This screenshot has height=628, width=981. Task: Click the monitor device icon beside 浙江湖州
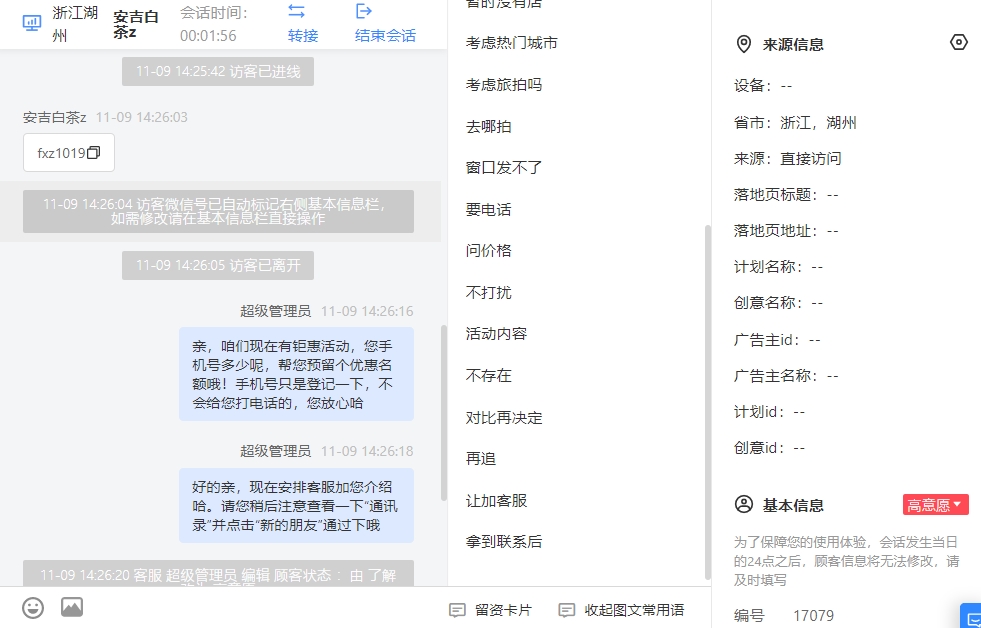tap(32, 23)
